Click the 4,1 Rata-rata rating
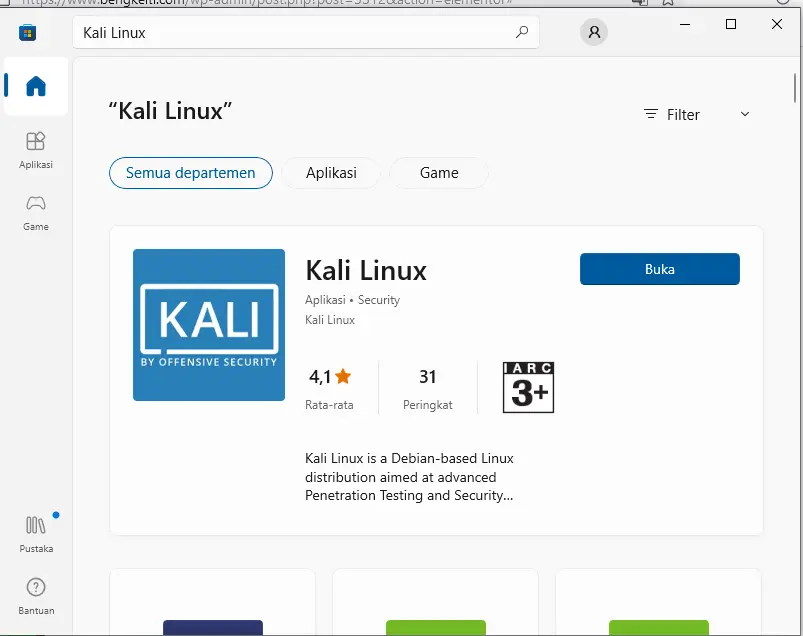Viewport: 803px width, 636px height. coord(329,389)
